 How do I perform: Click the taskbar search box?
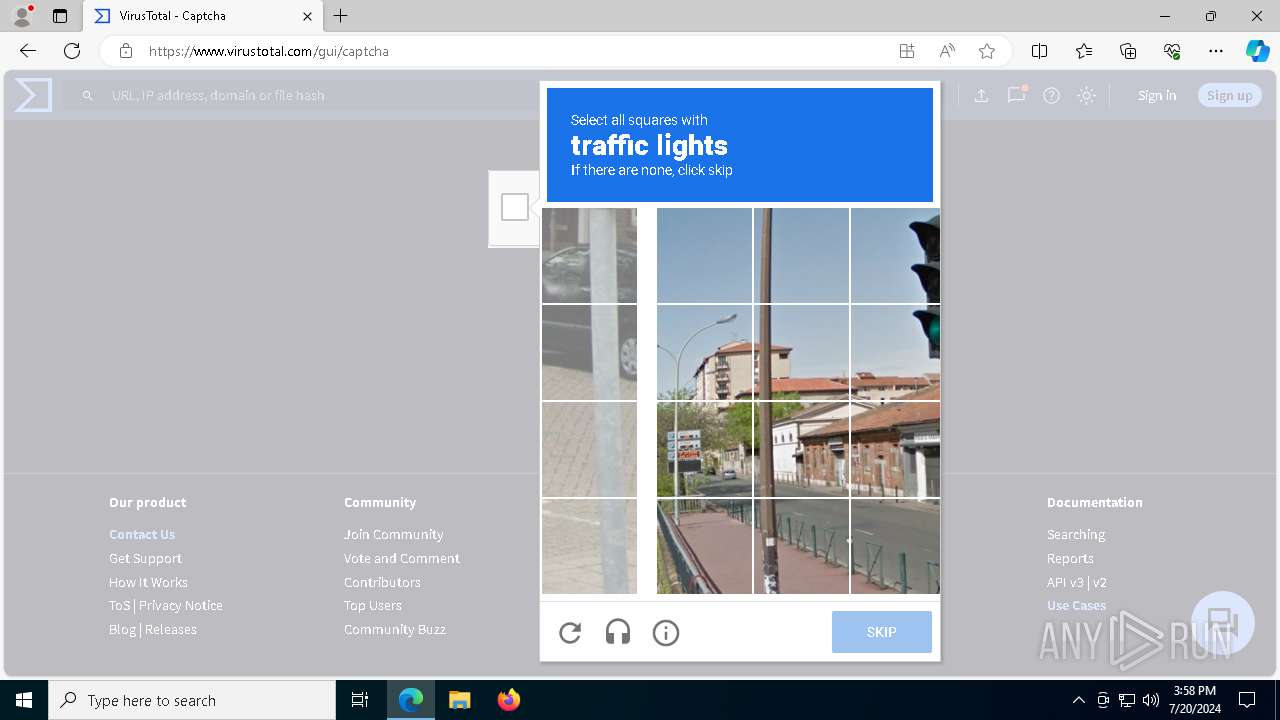point(192,700)
